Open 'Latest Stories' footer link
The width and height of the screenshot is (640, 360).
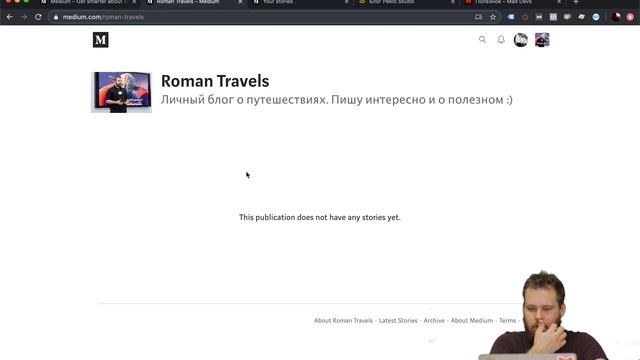[398, 320]
